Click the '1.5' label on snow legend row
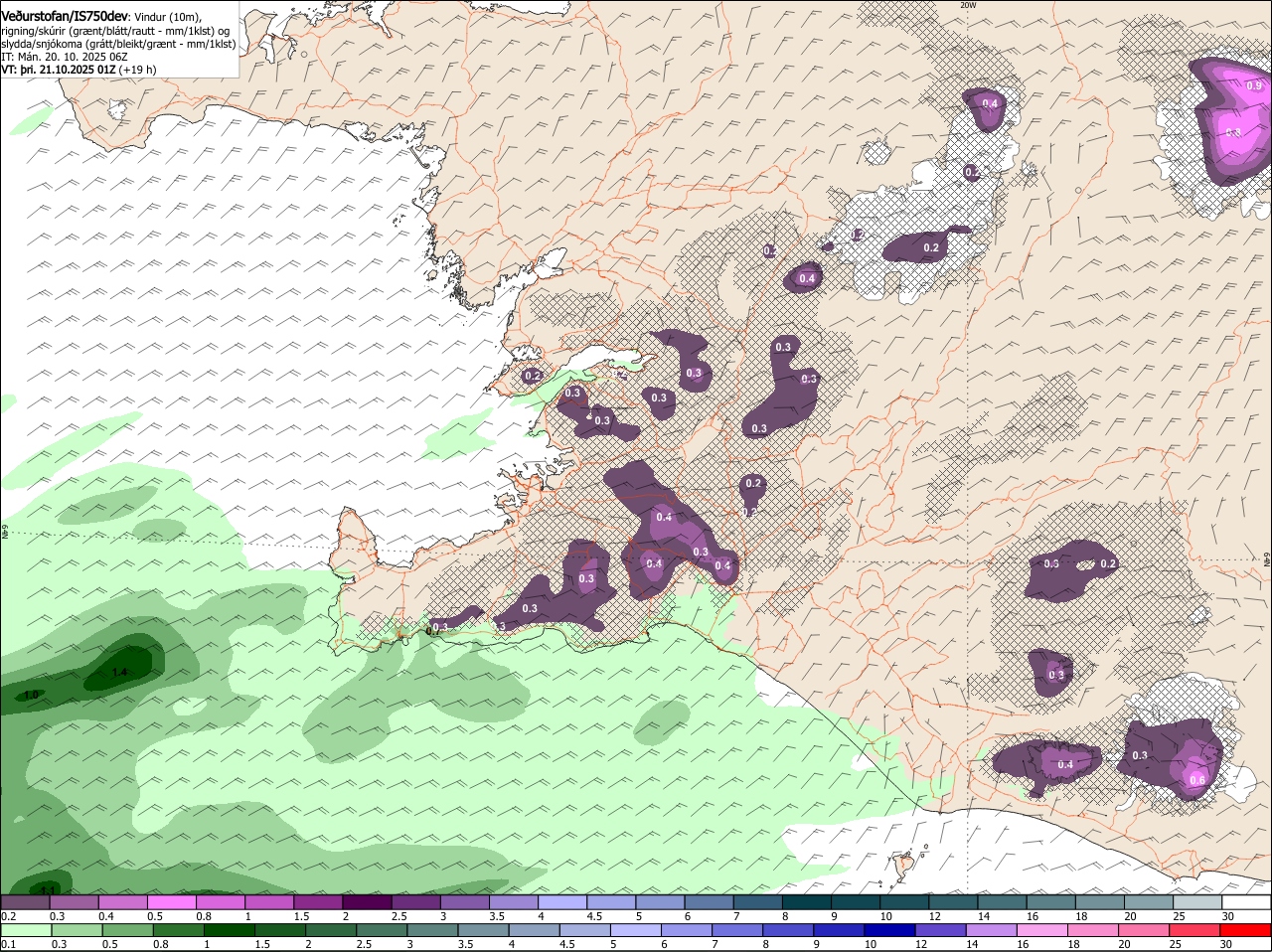 (x=301, y=916)
